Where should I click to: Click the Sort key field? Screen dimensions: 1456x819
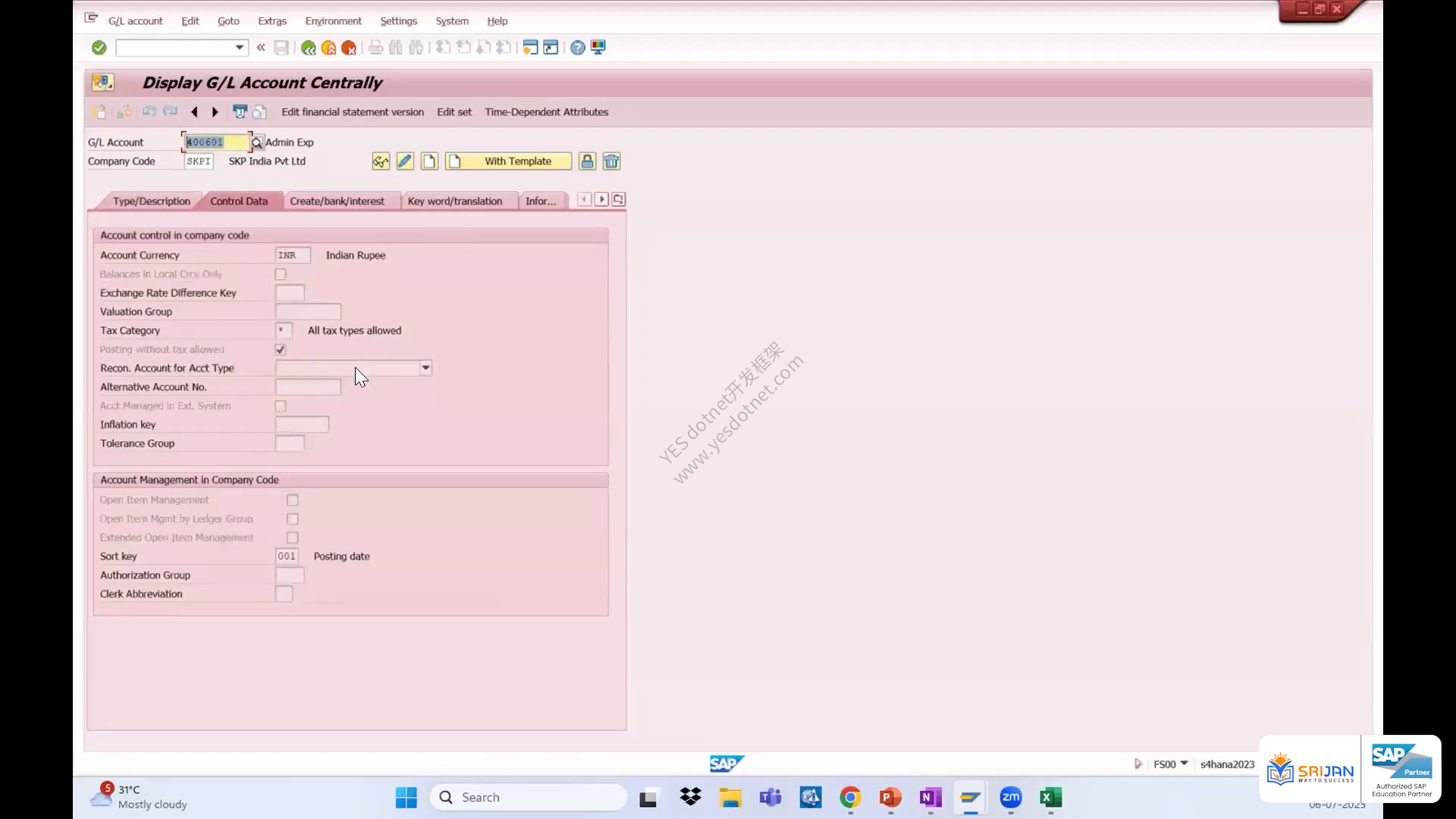[287, 557]
